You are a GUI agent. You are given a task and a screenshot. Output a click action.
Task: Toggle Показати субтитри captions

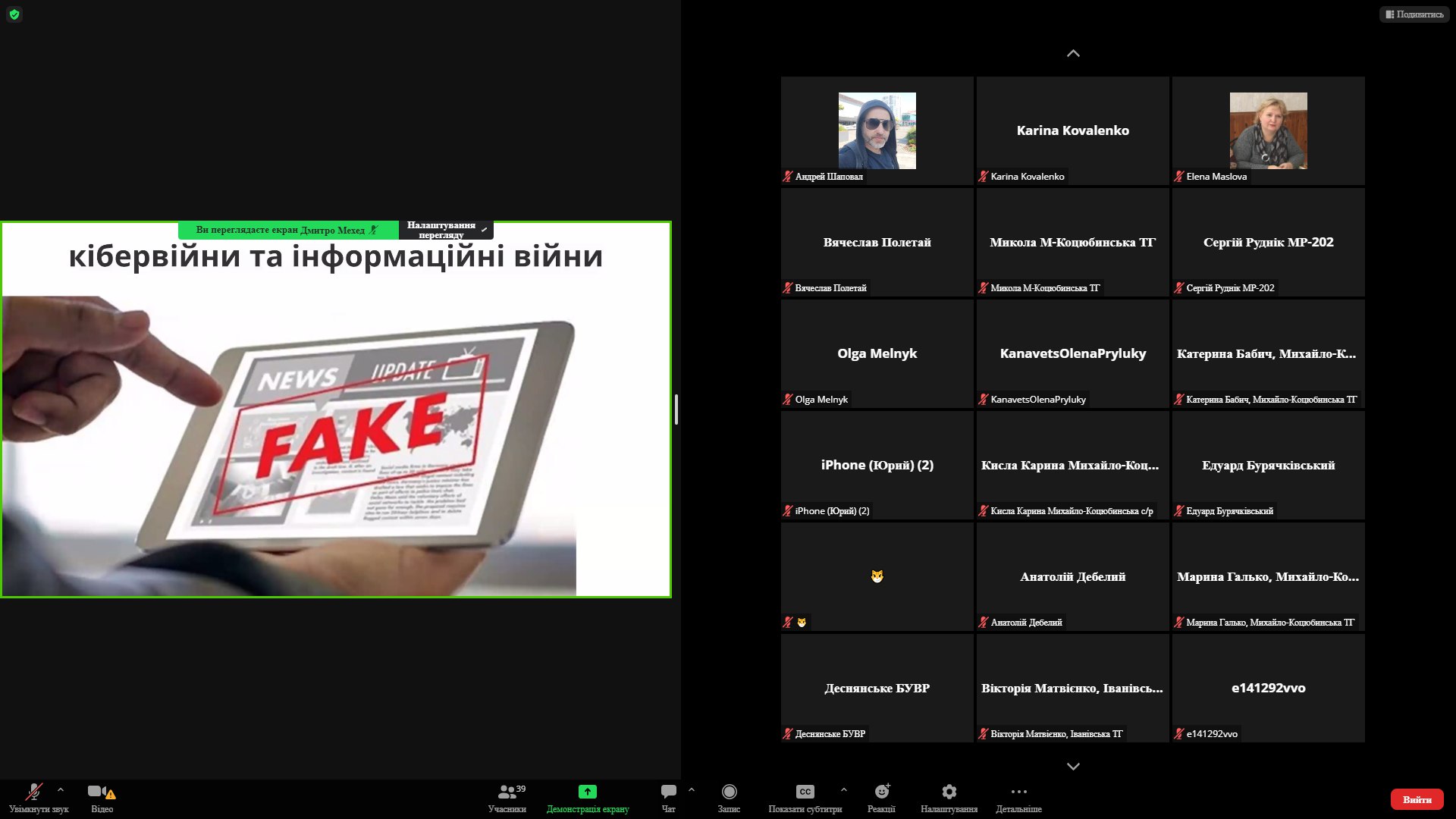coord(805,798)
